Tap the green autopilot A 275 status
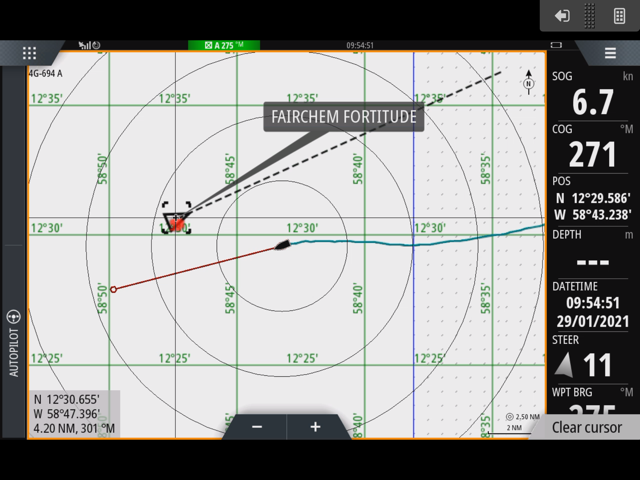The width and height of the screenshot is (640, 480). coord(224,45)
